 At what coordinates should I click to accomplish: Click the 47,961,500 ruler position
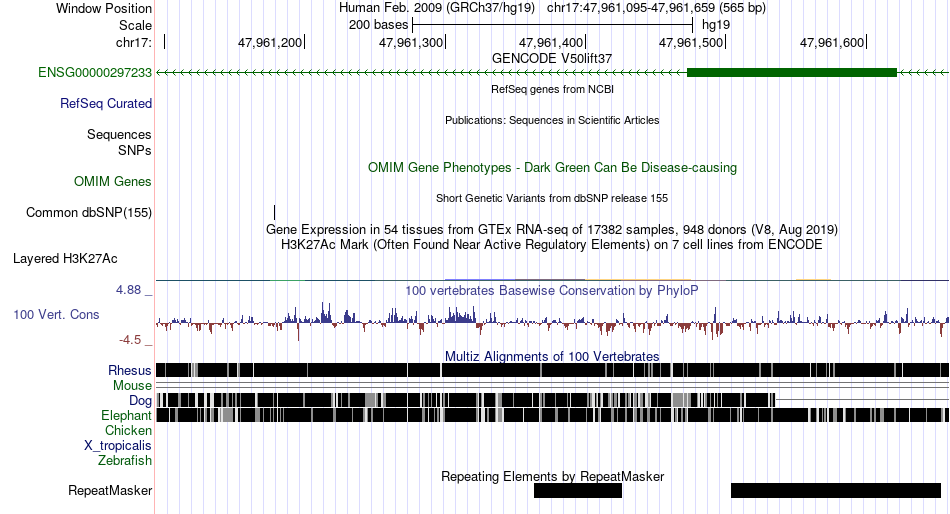(x=691, y=43)
